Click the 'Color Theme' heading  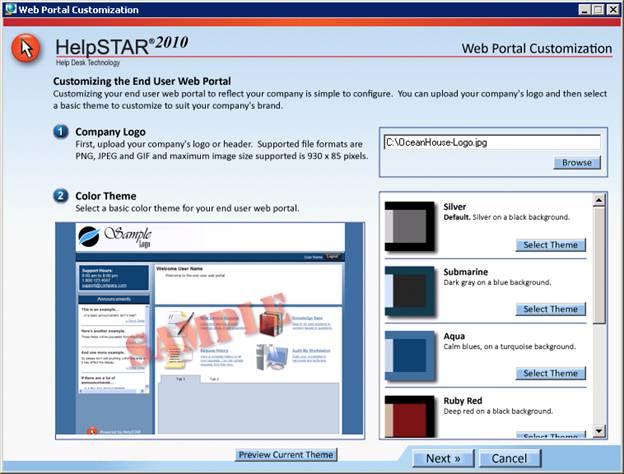tap(106, 196)
